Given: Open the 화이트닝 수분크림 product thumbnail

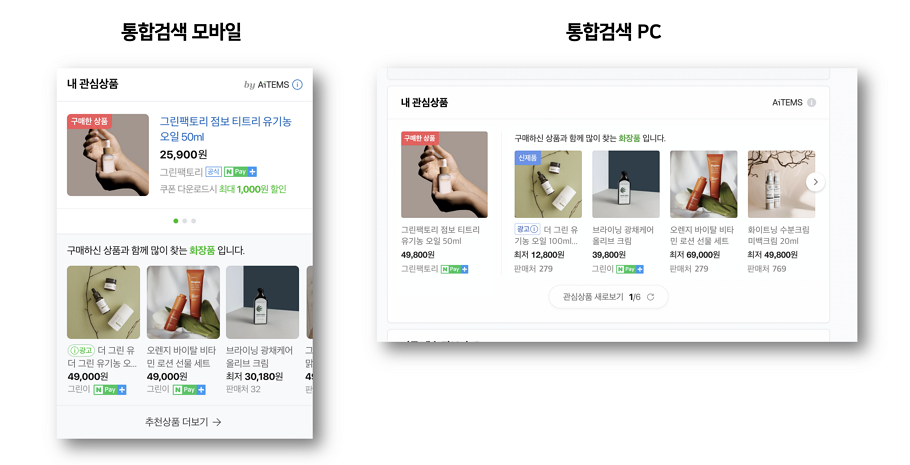Looking at the screenshot, I should pyautogui.click(x=781, y=184).
